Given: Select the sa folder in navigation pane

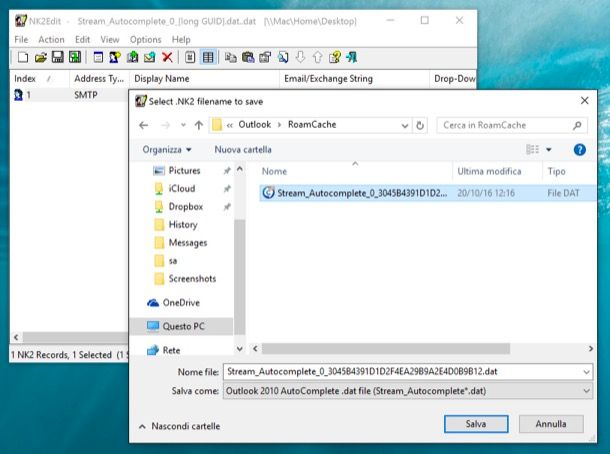Looking at the screenshot, I should click(x=173, y=261).
